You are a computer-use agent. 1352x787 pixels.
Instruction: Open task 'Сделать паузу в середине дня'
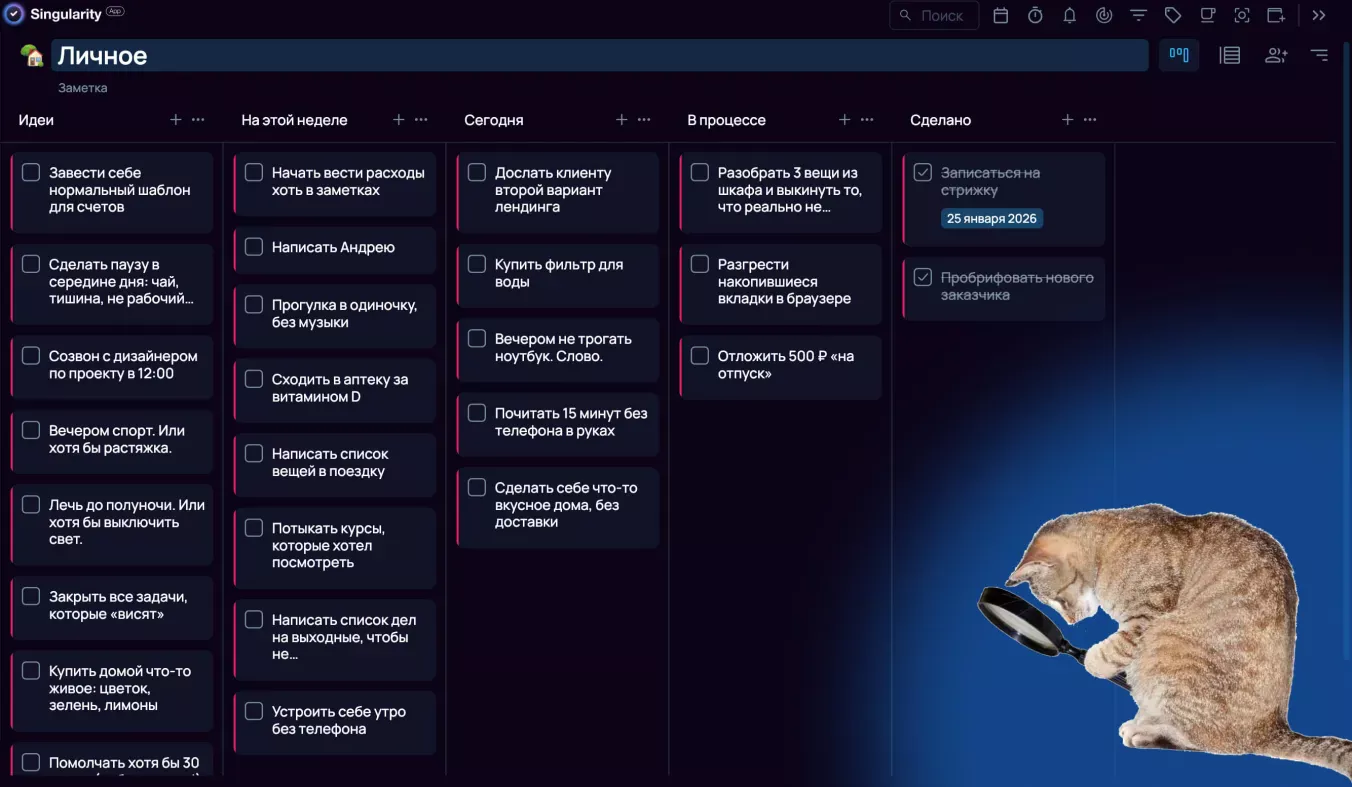point(112,283)
